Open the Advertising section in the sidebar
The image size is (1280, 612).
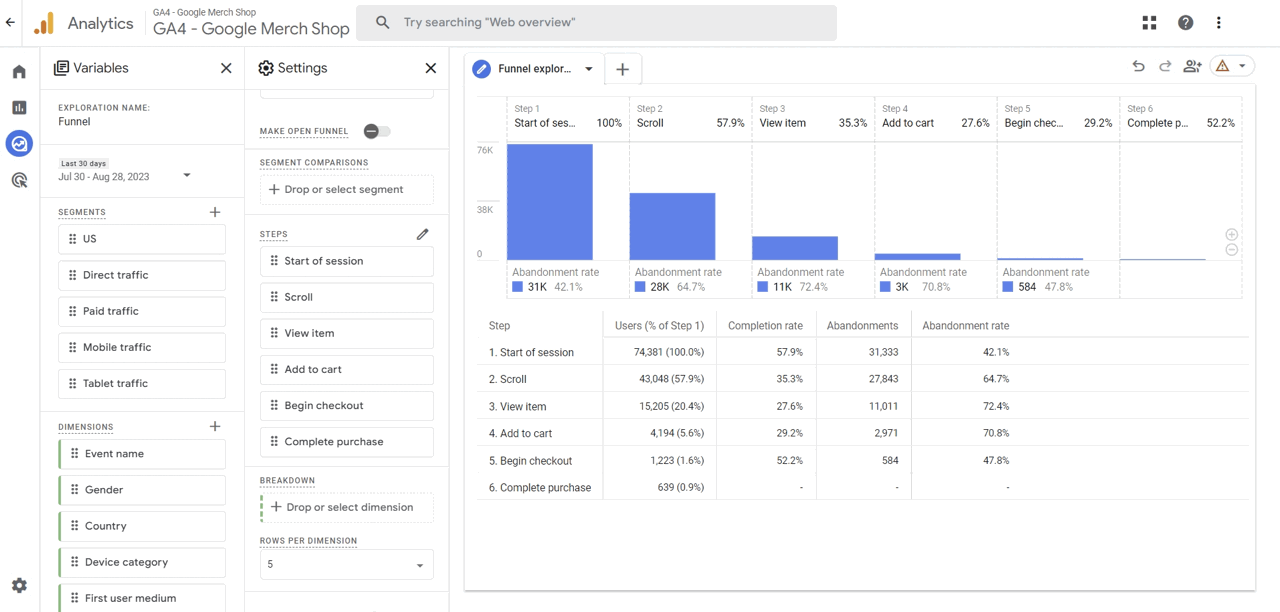point(18,179)
